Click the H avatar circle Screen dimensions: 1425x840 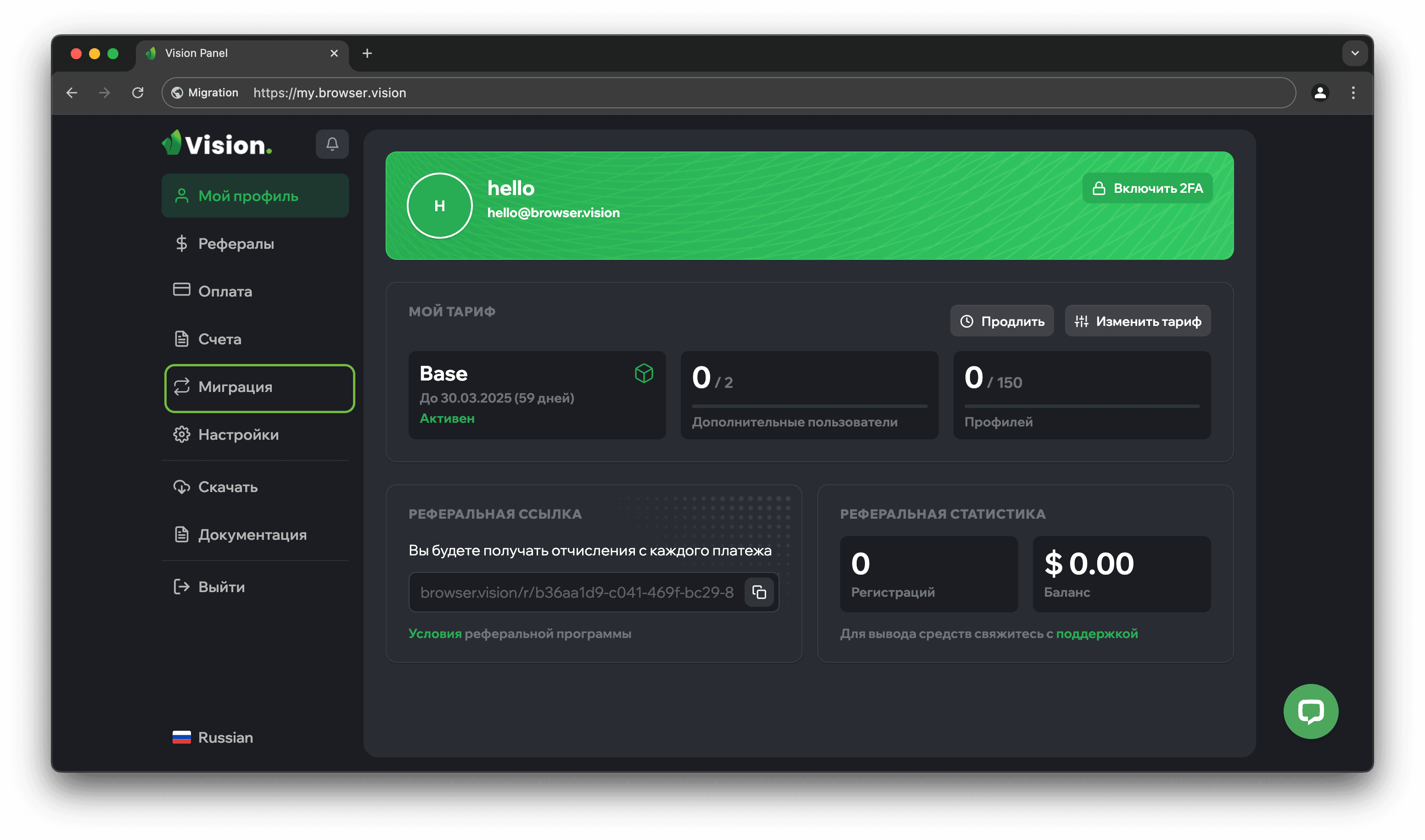pos(439,206)
